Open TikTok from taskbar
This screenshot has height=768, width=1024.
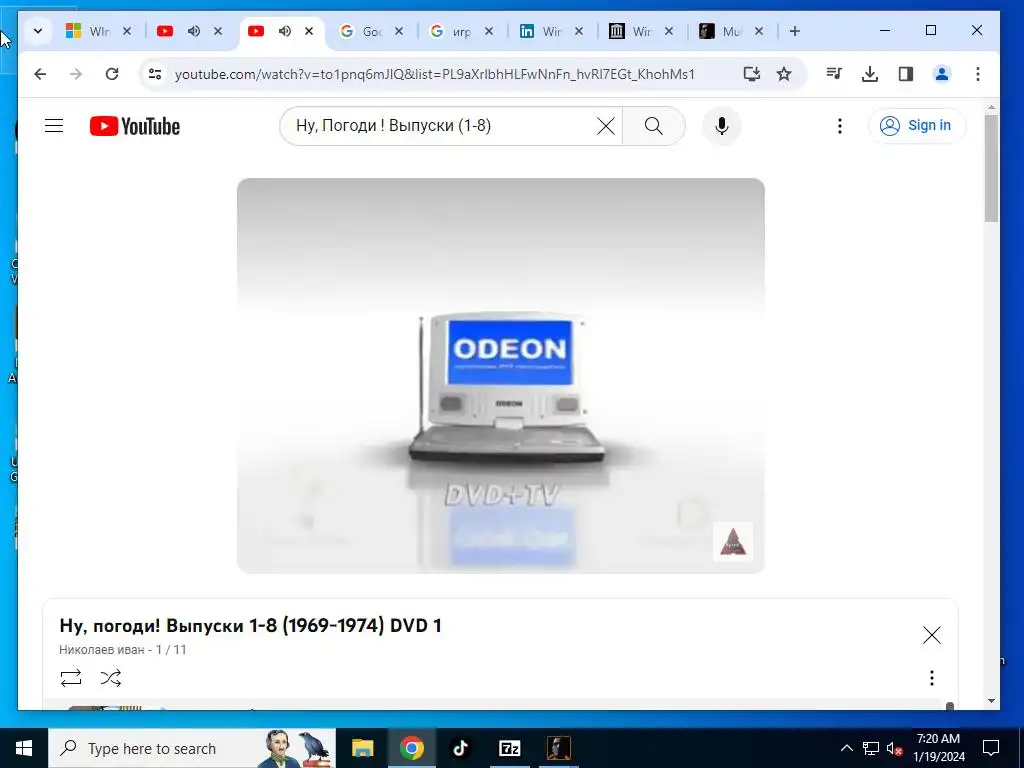[x=460, y=748]
